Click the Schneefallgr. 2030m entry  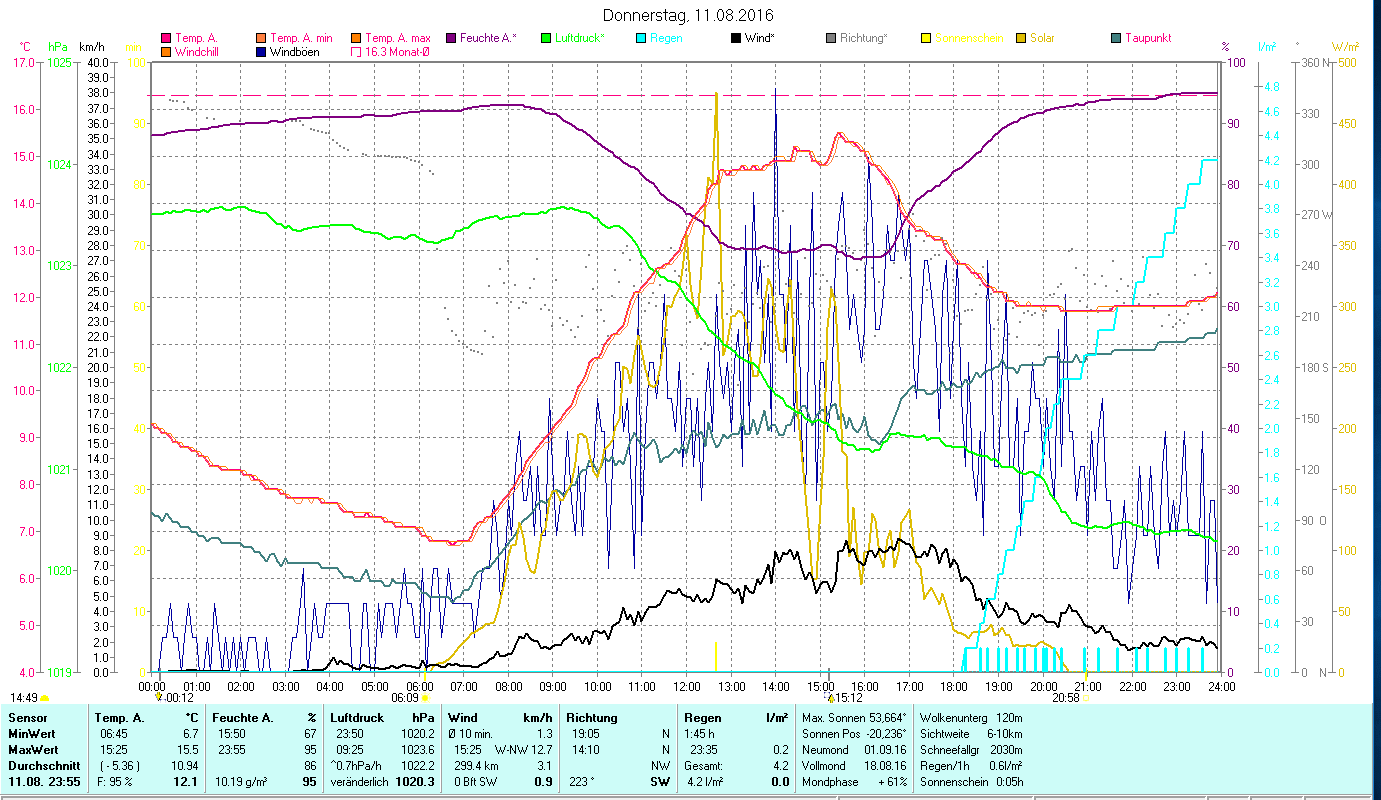[971, 749]
